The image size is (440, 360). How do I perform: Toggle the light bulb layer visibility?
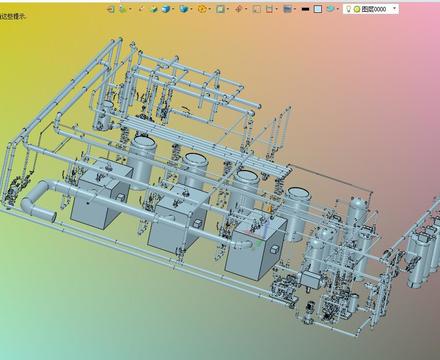[x=348, y=9]
